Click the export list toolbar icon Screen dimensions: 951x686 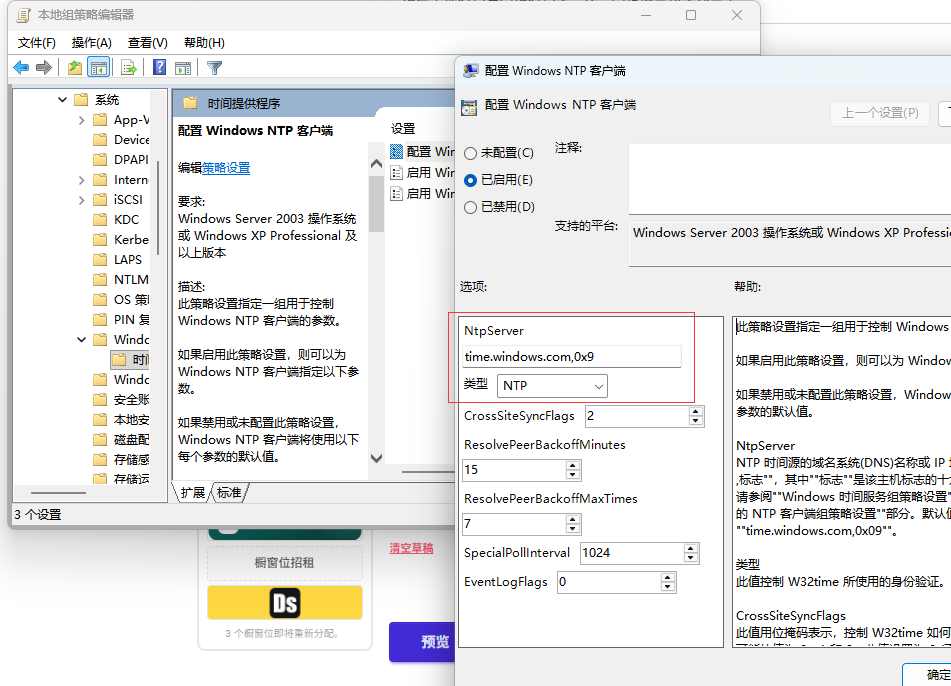point(129,67)
